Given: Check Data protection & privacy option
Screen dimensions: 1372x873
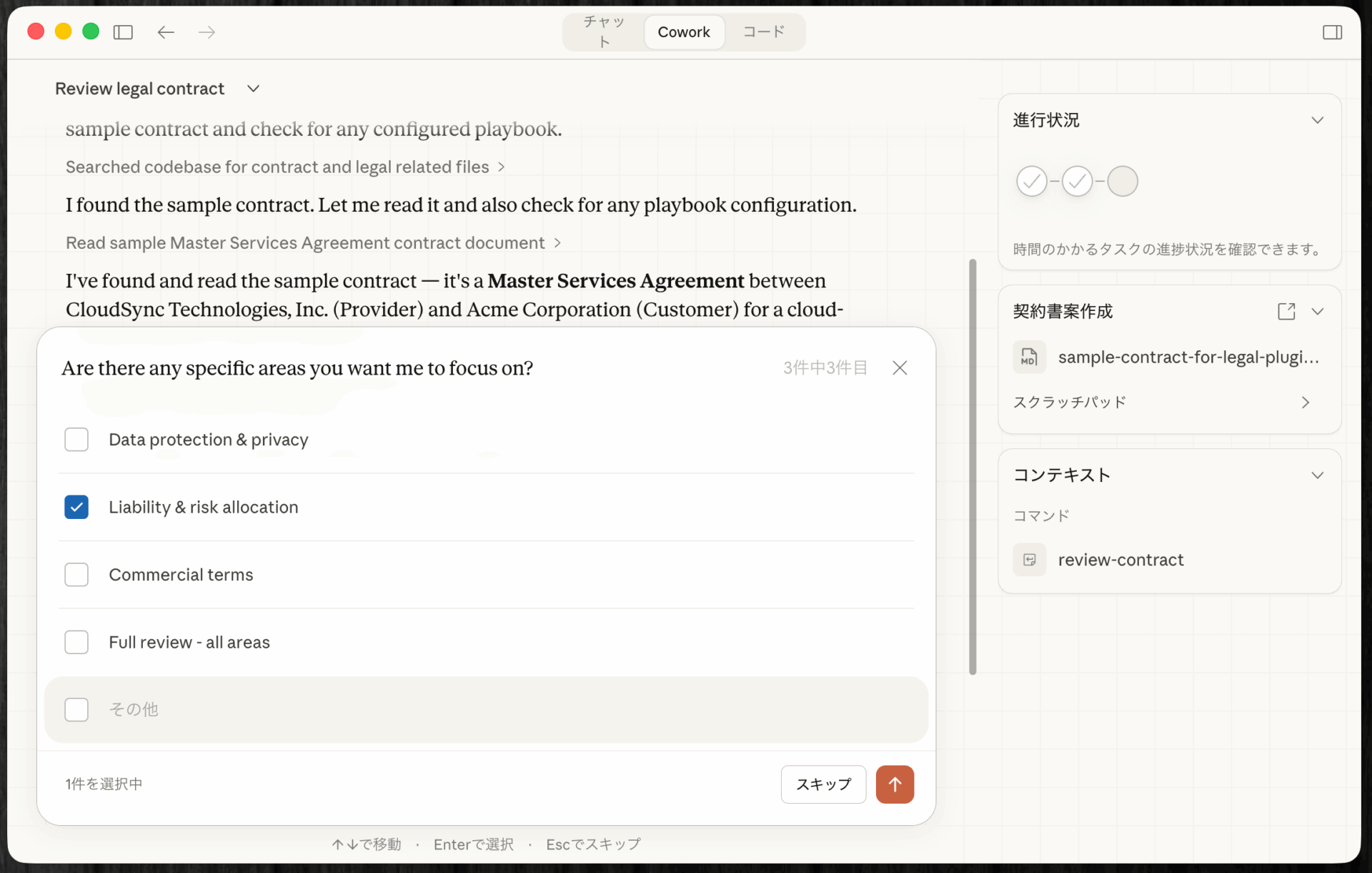Looking at the screenshot, I should click(76, 440).
